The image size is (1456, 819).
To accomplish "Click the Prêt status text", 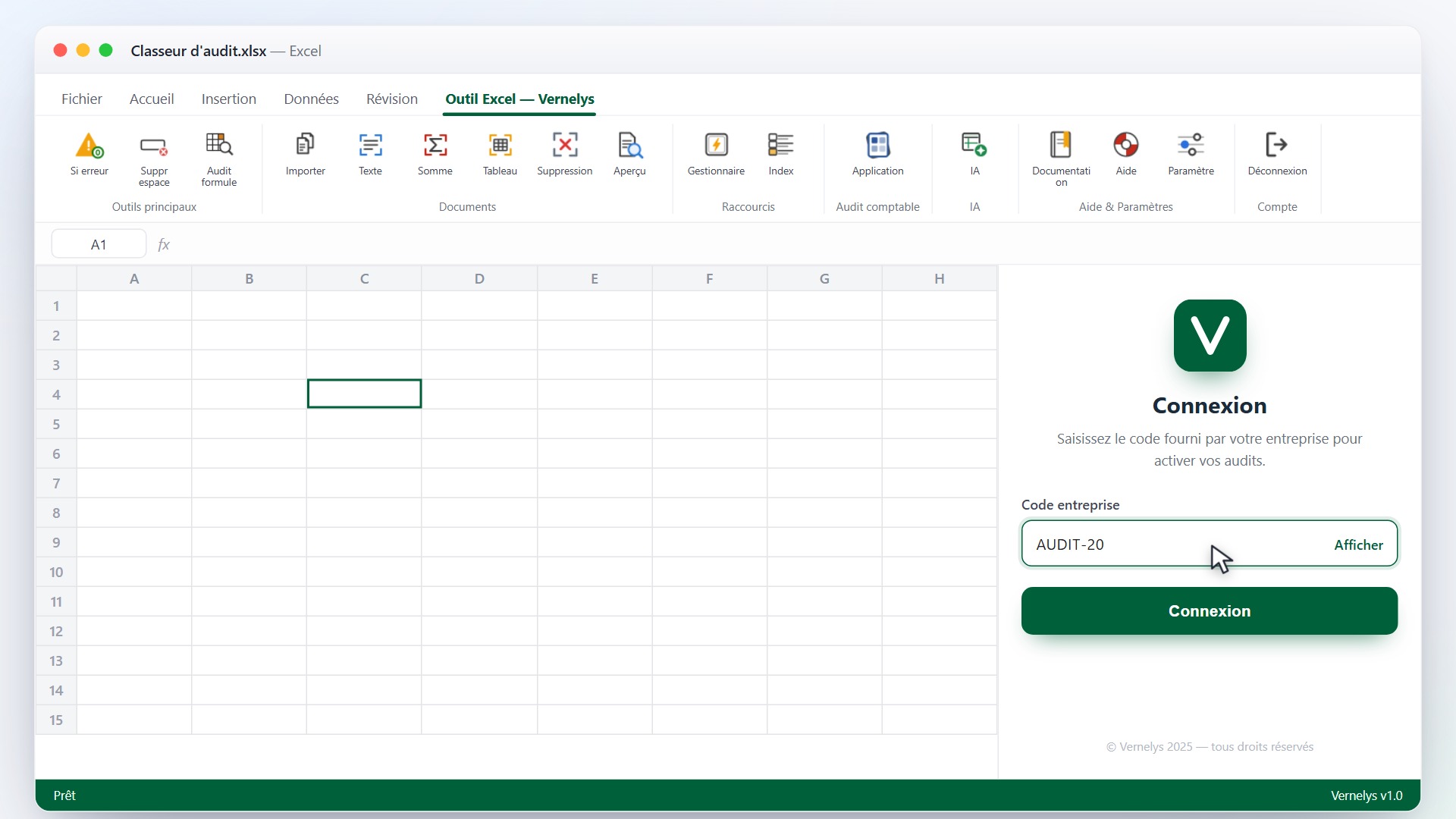I will [x=64, y=795].
